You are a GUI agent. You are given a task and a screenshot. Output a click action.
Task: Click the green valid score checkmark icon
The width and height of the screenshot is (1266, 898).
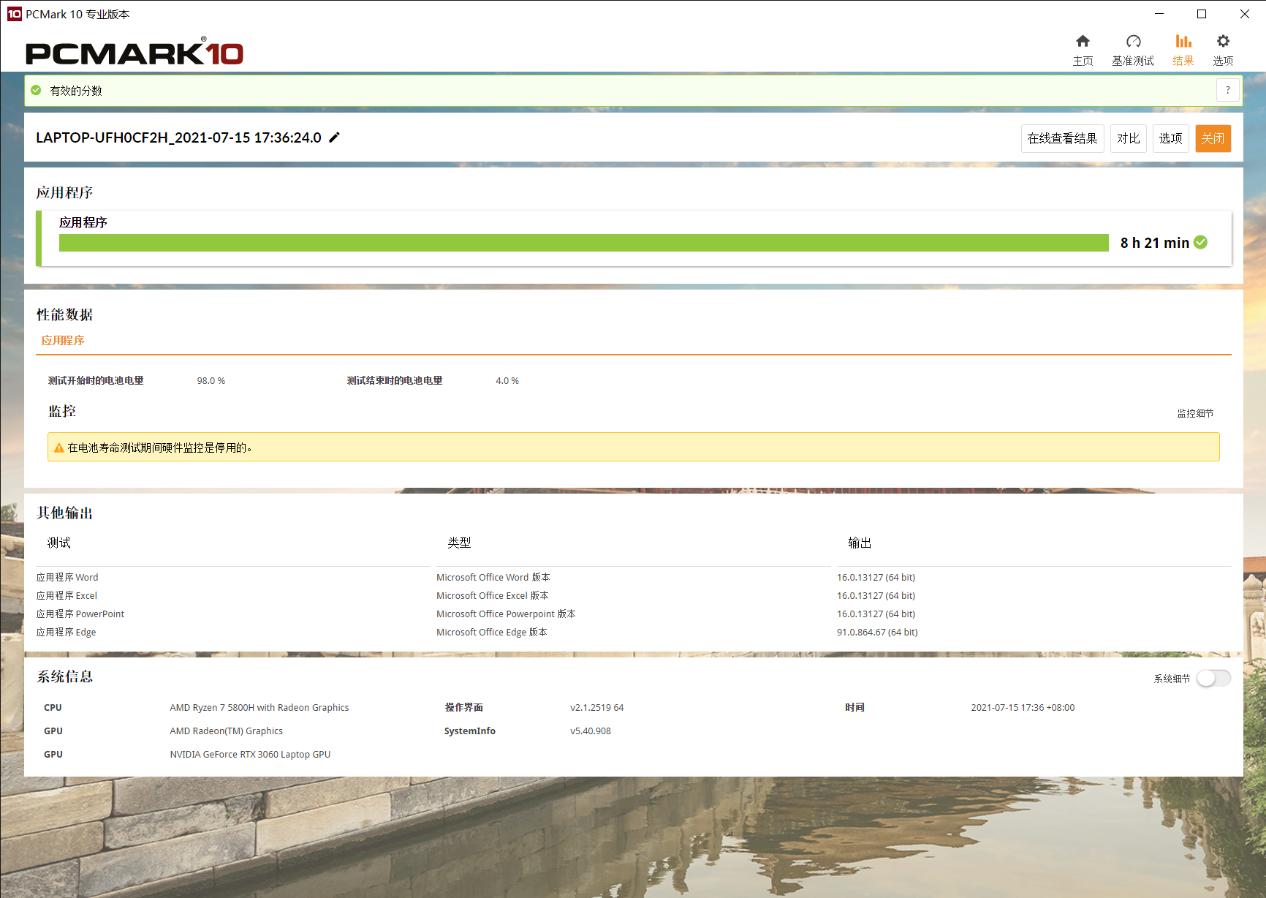click(x=37, y=91)
